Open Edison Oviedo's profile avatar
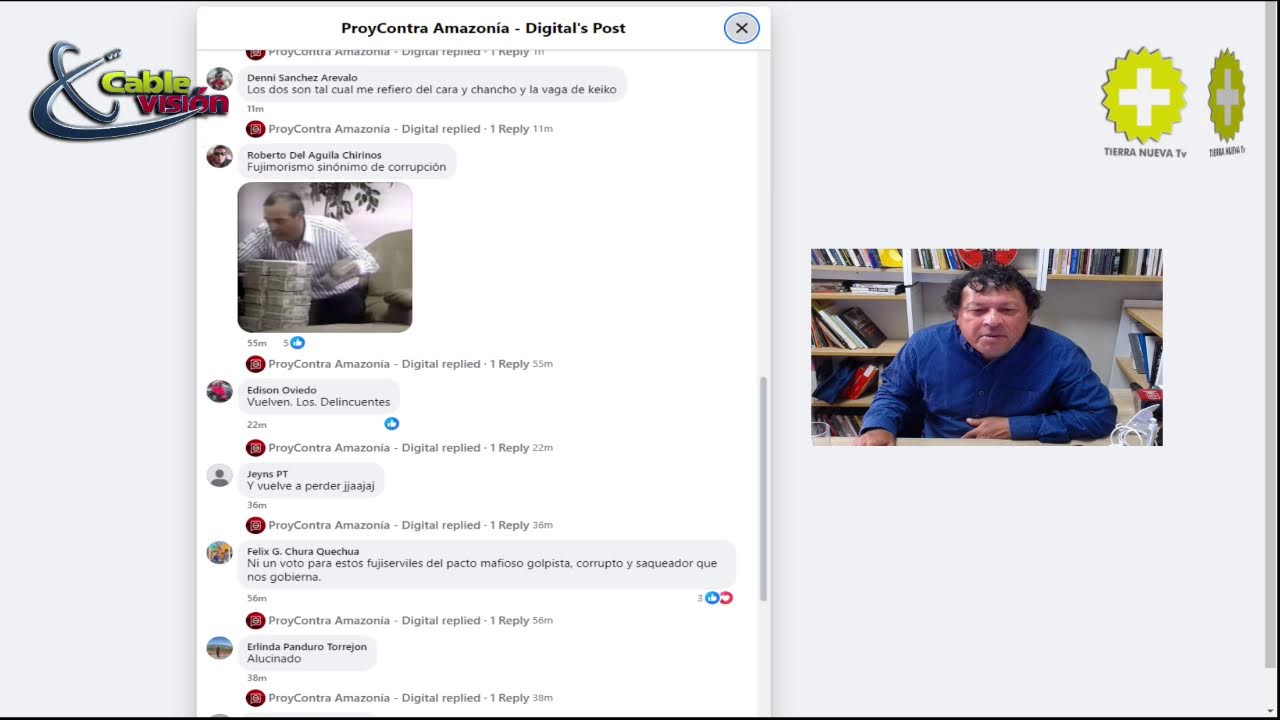Image resolution: width=1280 pixels, height=720 pixels. pos(220,391)
